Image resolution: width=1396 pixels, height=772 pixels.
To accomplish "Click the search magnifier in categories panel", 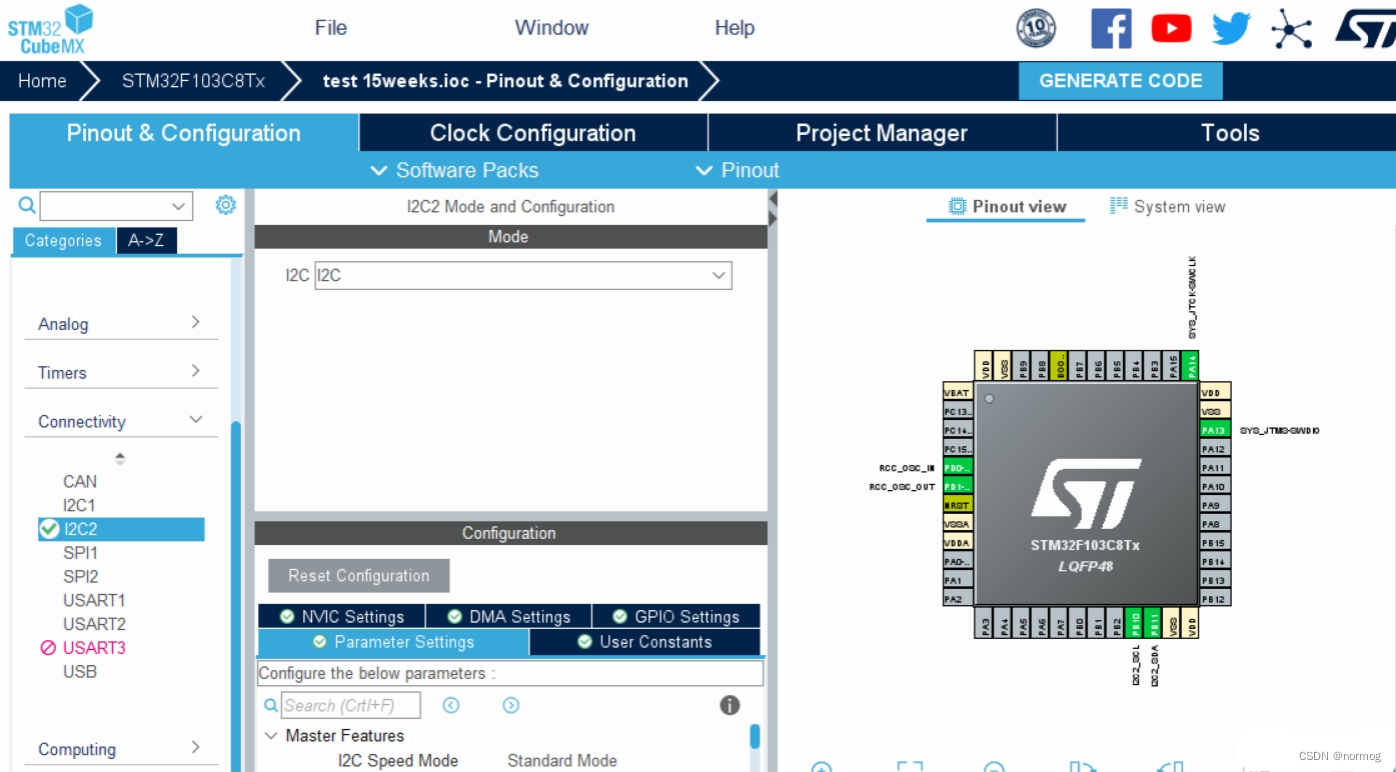I will coord(27,205).
